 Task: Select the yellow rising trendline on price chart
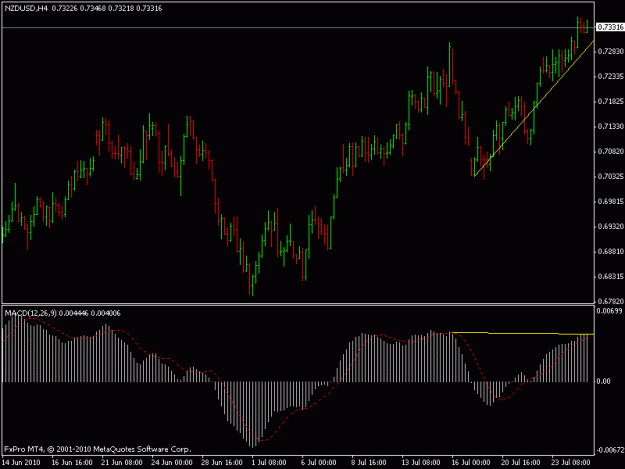pos(534,108)
